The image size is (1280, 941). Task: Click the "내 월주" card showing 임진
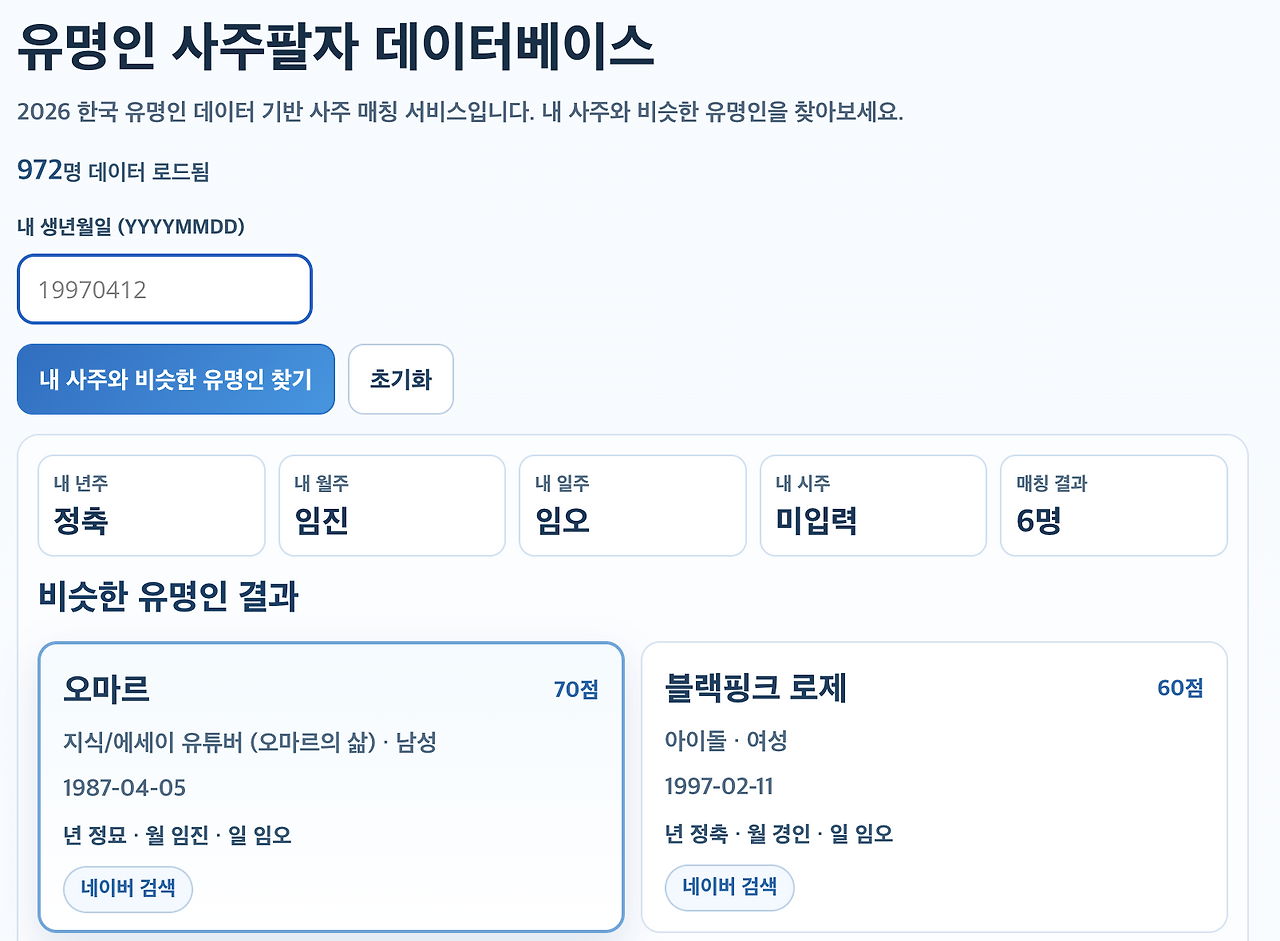point(392,505)
